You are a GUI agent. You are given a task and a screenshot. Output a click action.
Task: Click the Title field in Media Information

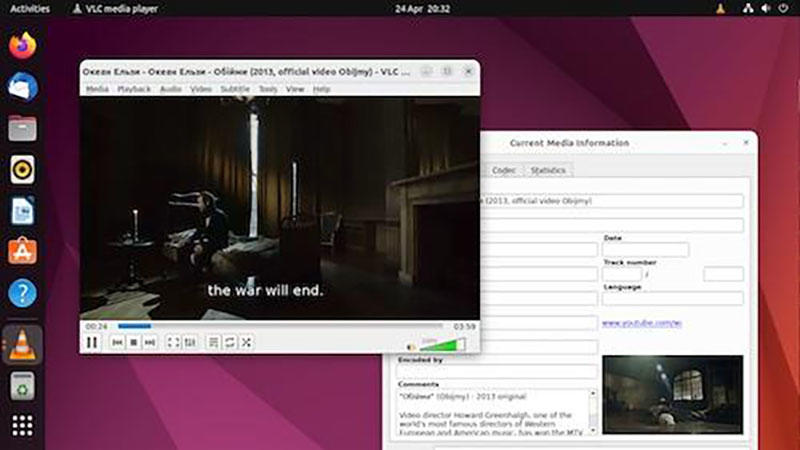[x=611, y=201]
